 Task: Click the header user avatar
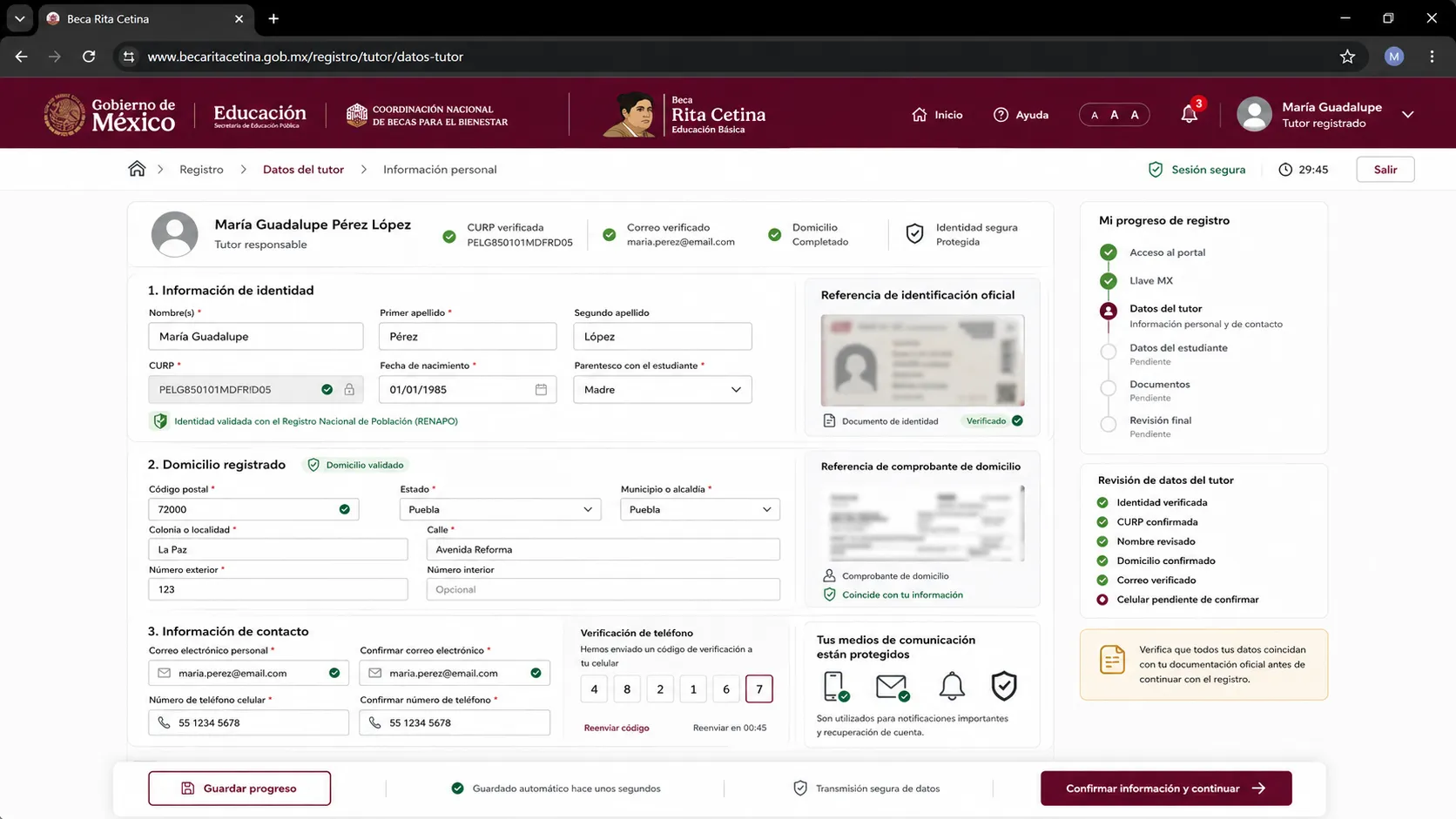[x=1254, y=115]
